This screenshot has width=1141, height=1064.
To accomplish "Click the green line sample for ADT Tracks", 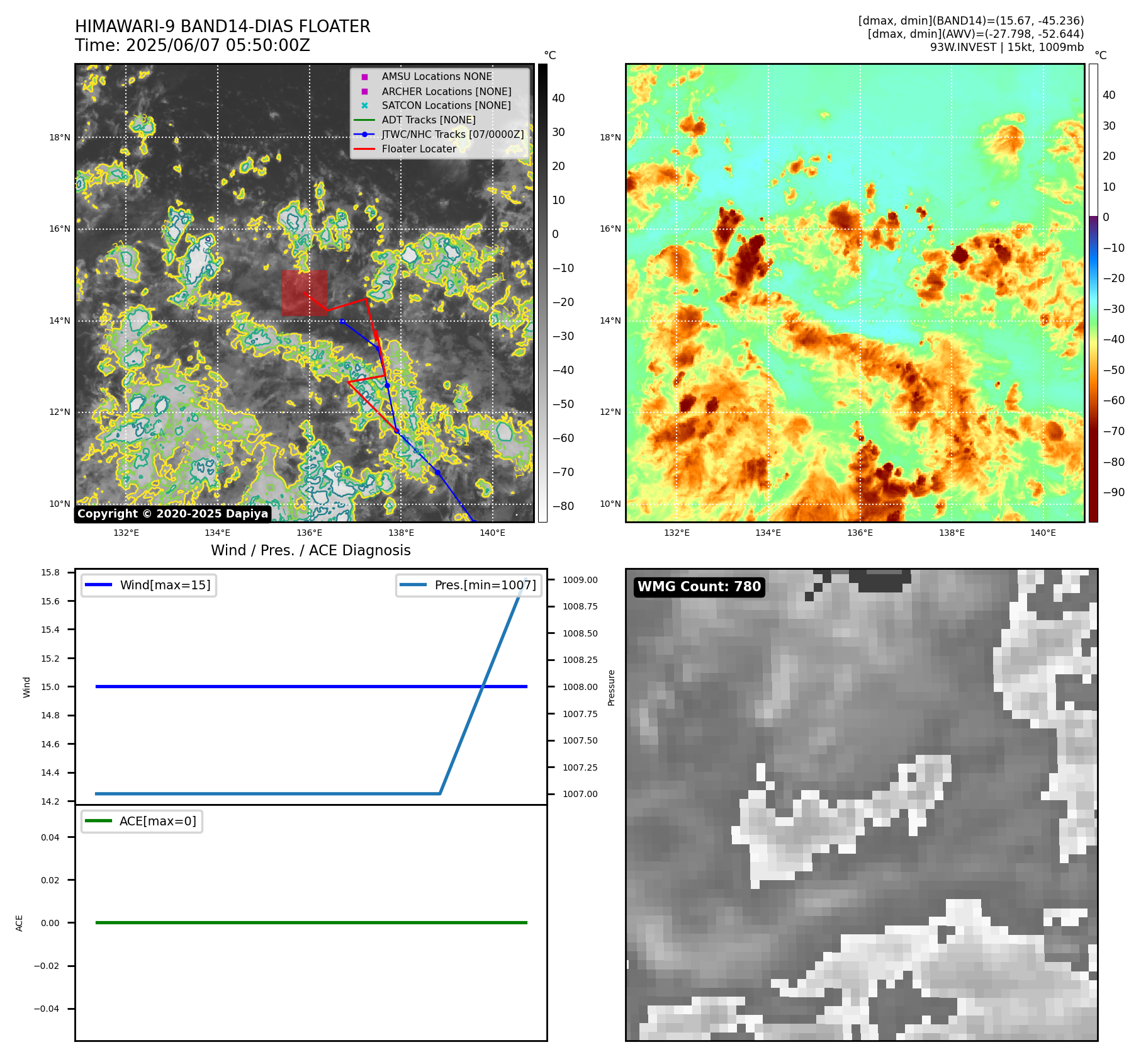I will 364,120.
